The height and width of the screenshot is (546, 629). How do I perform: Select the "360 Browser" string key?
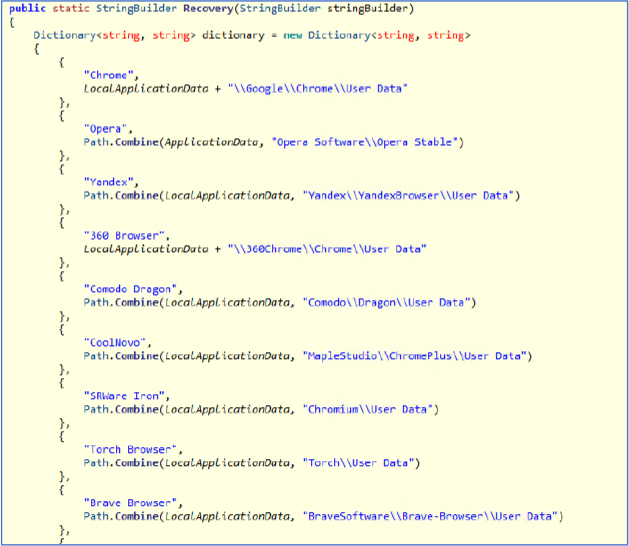click(126, 235)
